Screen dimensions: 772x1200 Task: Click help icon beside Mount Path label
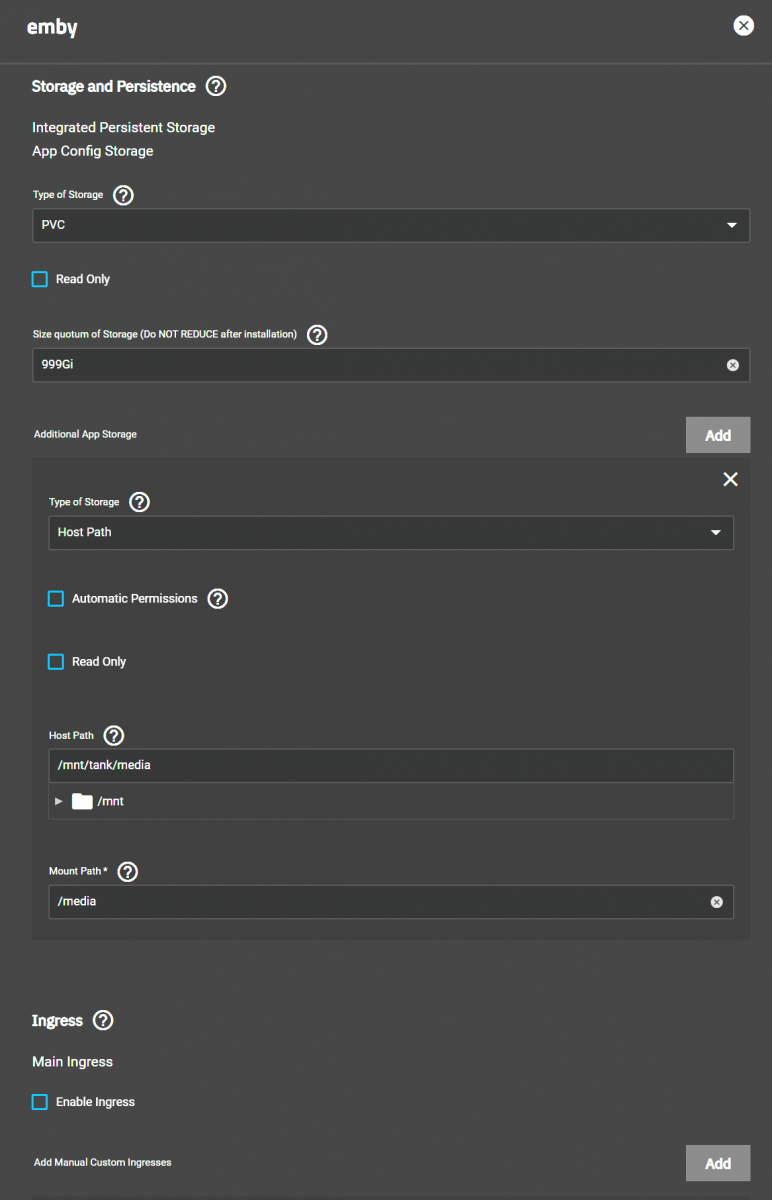point(128,871)
